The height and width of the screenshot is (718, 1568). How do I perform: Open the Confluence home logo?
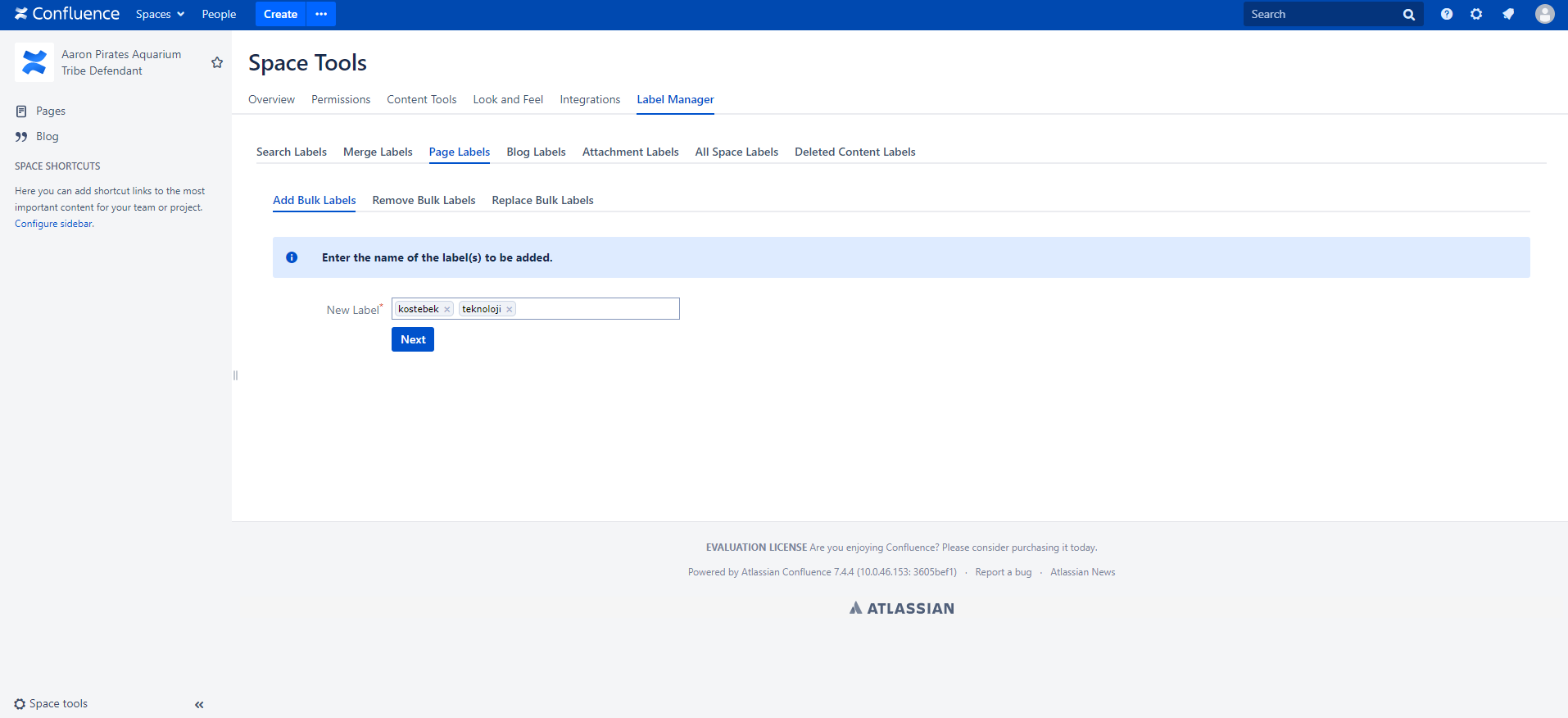[x=67, y=14]
